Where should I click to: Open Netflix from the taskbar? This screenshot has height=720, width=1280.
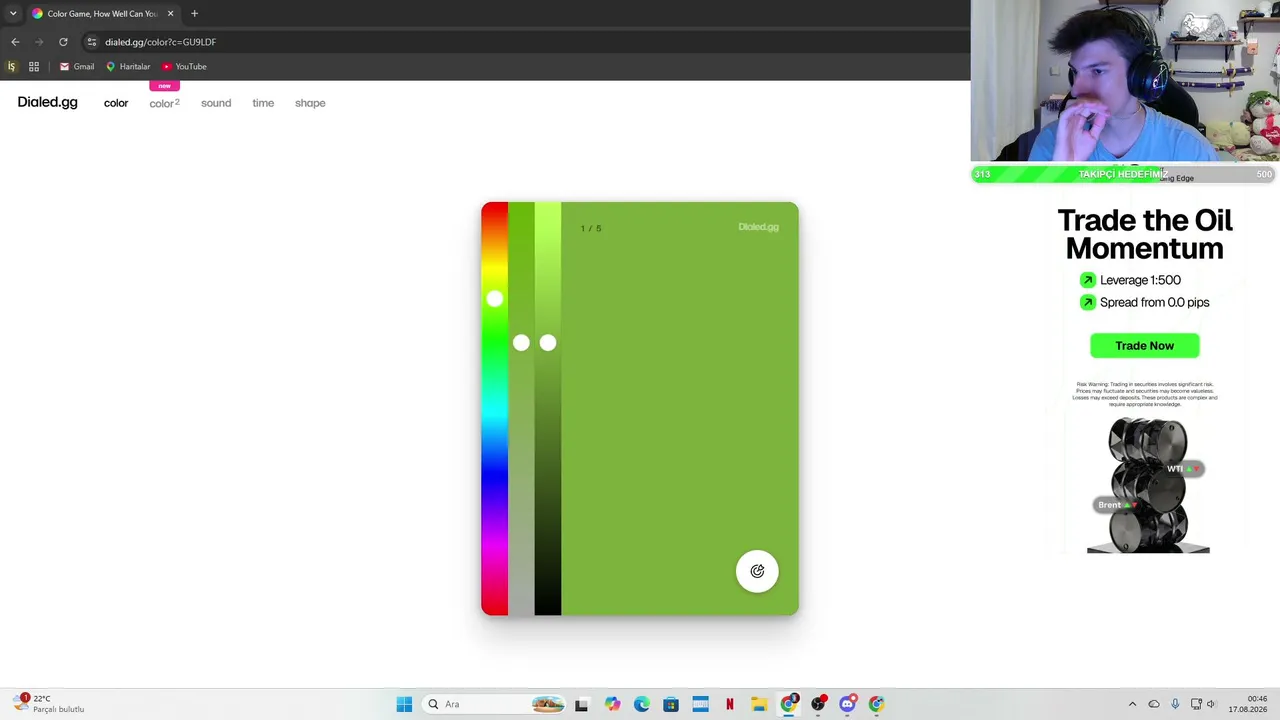click(730, 704)
